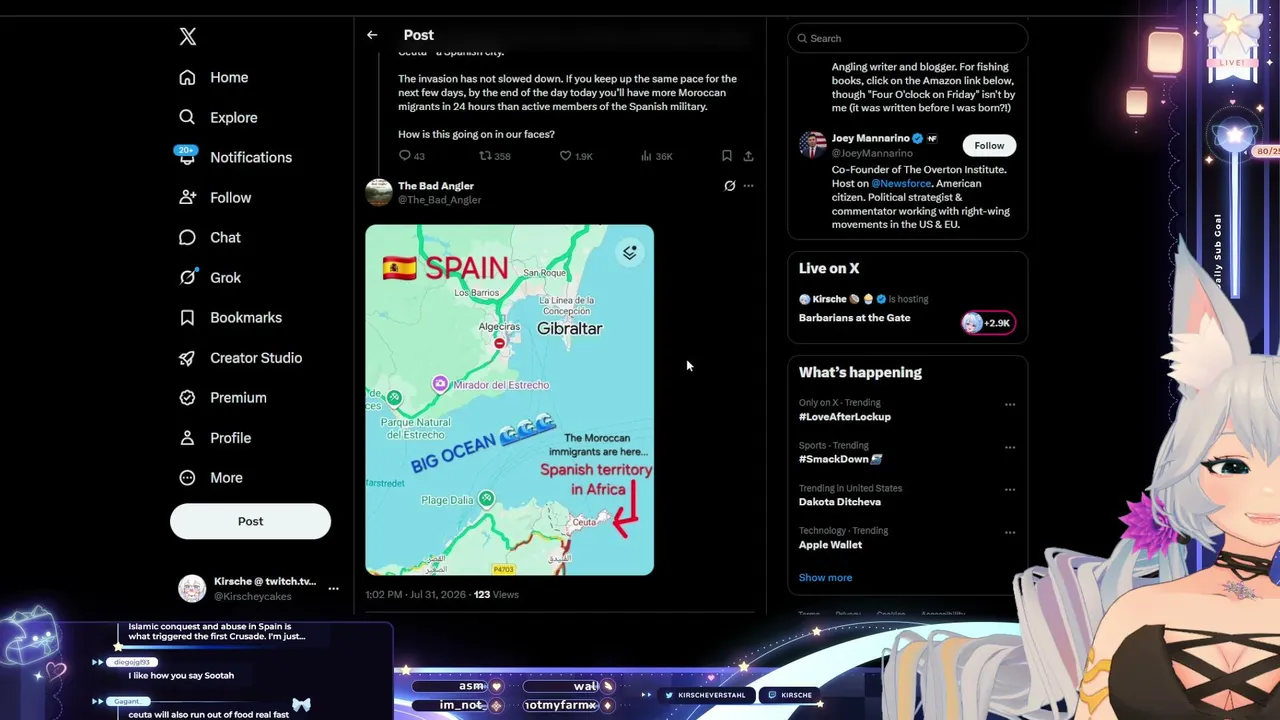This screenshot has width=1280, height=720.
Task: Bookmark the post above The Bad Angler
Action: pos(727,156)
